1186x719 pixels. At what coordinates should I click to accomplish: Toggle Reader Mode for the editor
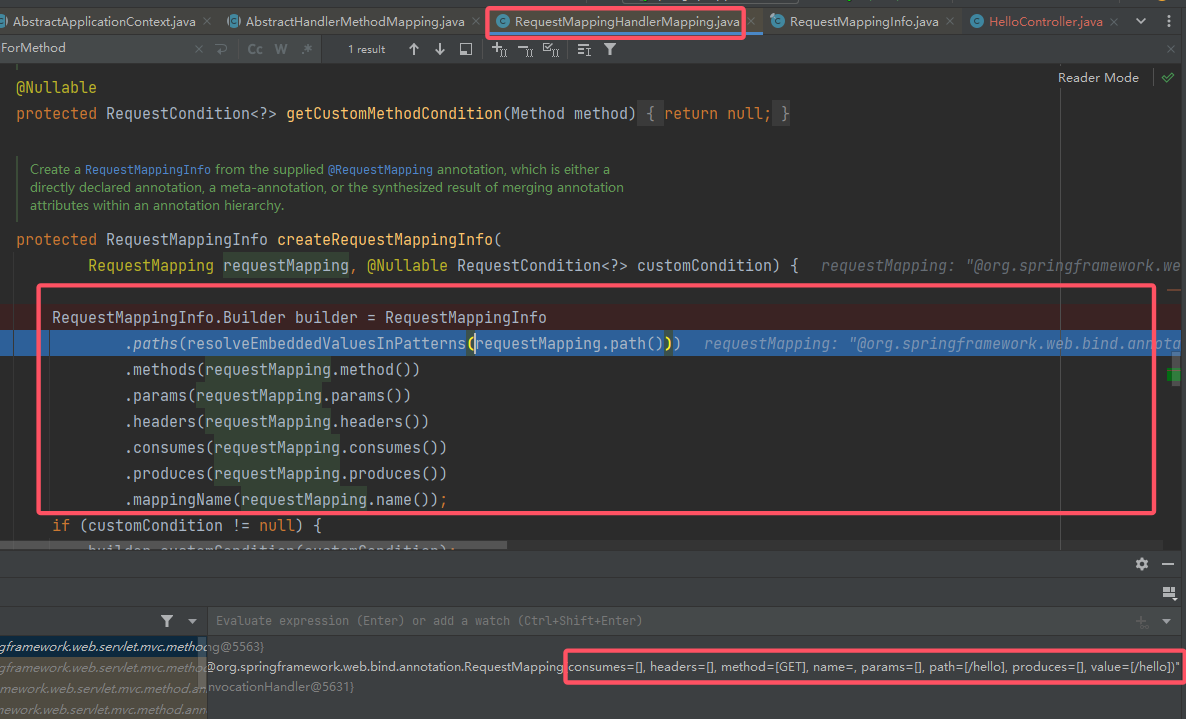point(1098,77)
